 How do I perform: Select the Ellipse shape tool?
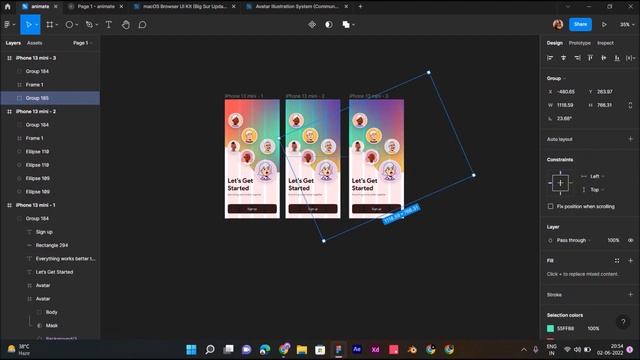69,24
